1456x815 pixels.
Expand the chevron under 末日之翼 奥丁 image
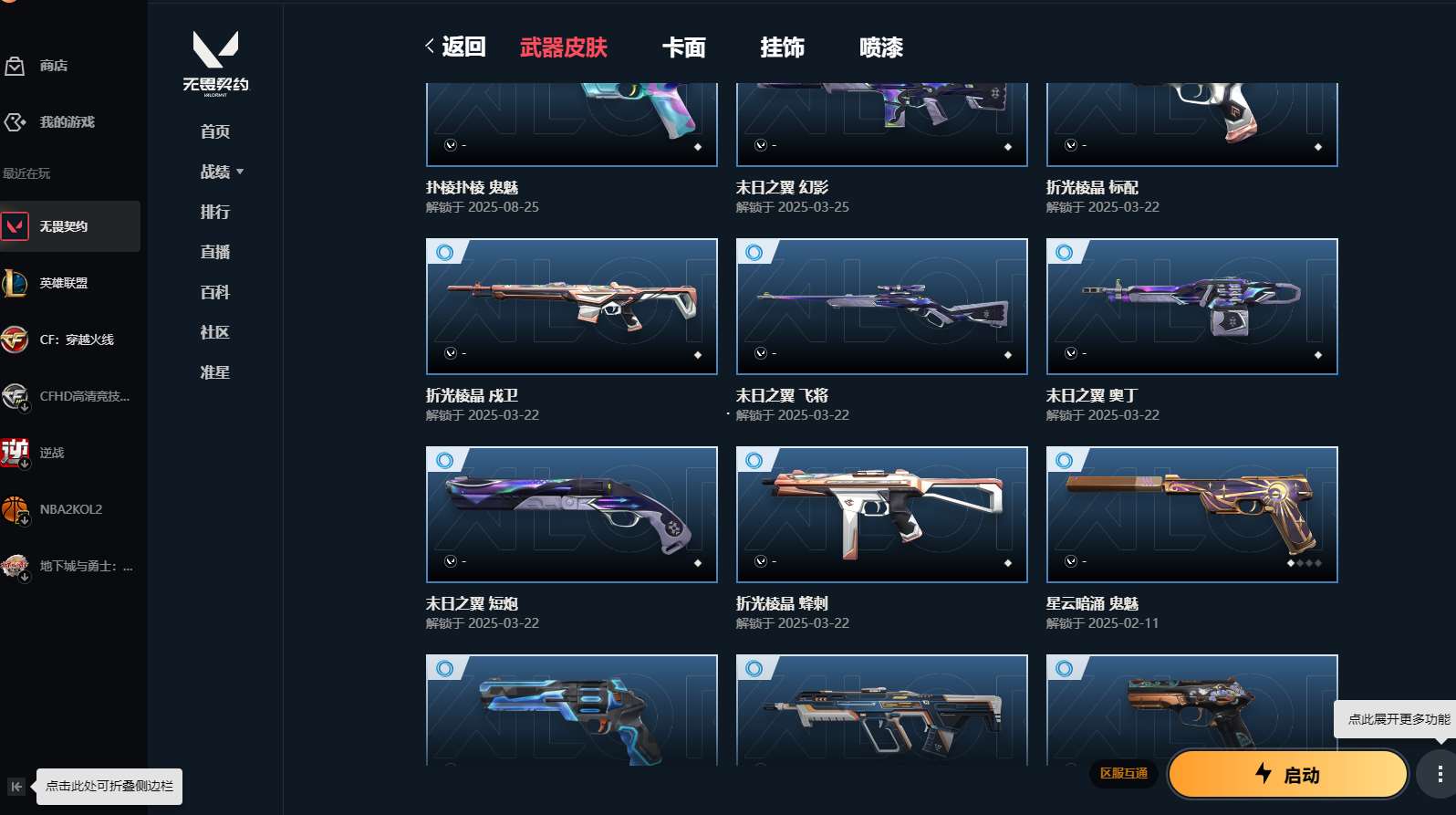click(x=1070, y=353)
